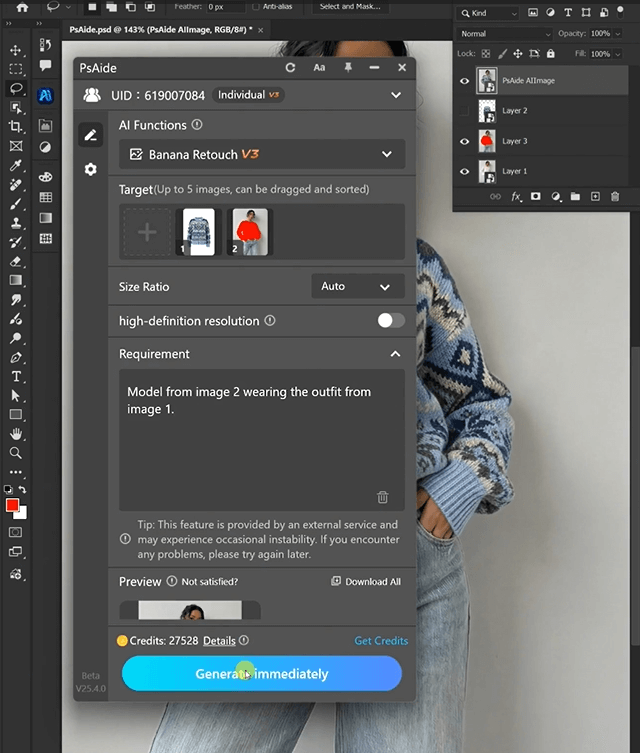Open PsAide settings gear
Image resolution: width=640 pixels, height=753 pixels.
[x=90, y=169]
